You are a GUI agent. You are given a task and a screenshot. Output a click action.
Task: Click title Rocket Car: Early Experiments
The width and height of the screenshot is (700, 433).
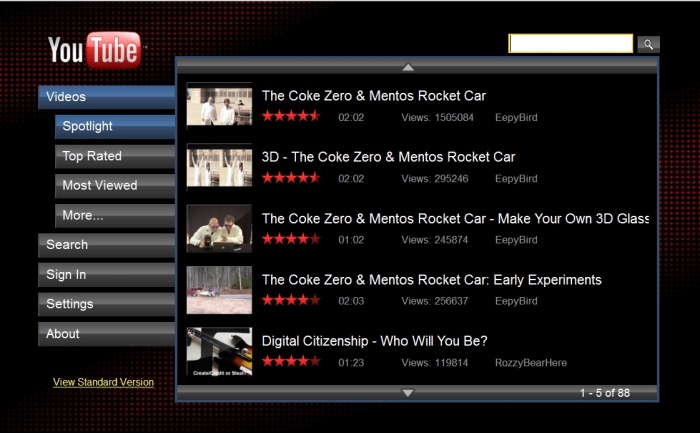432,280
